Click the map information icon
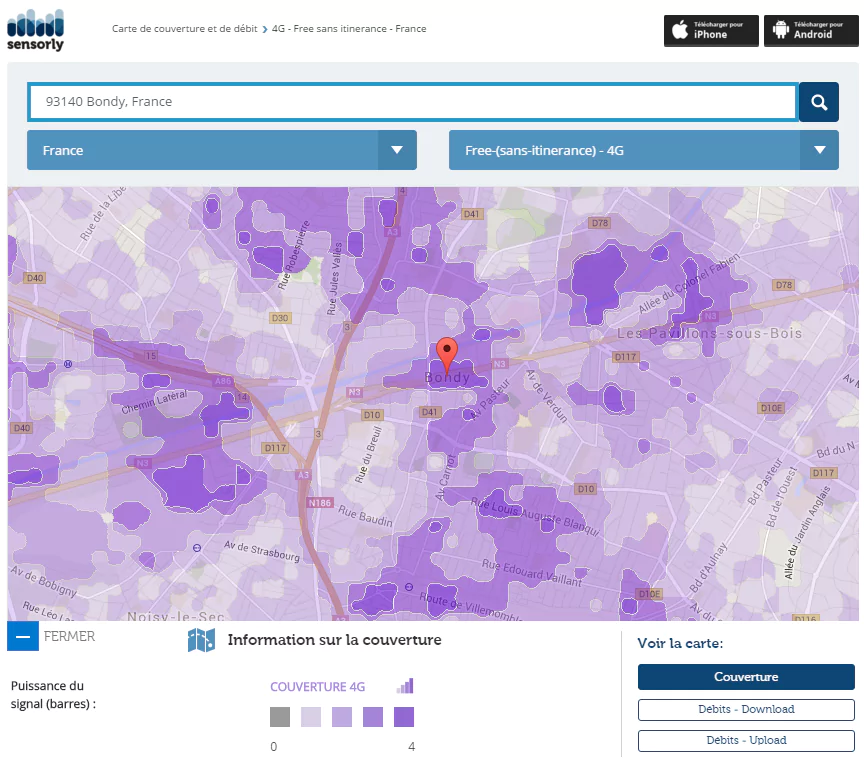864x758 pixels. pos(202,640)
